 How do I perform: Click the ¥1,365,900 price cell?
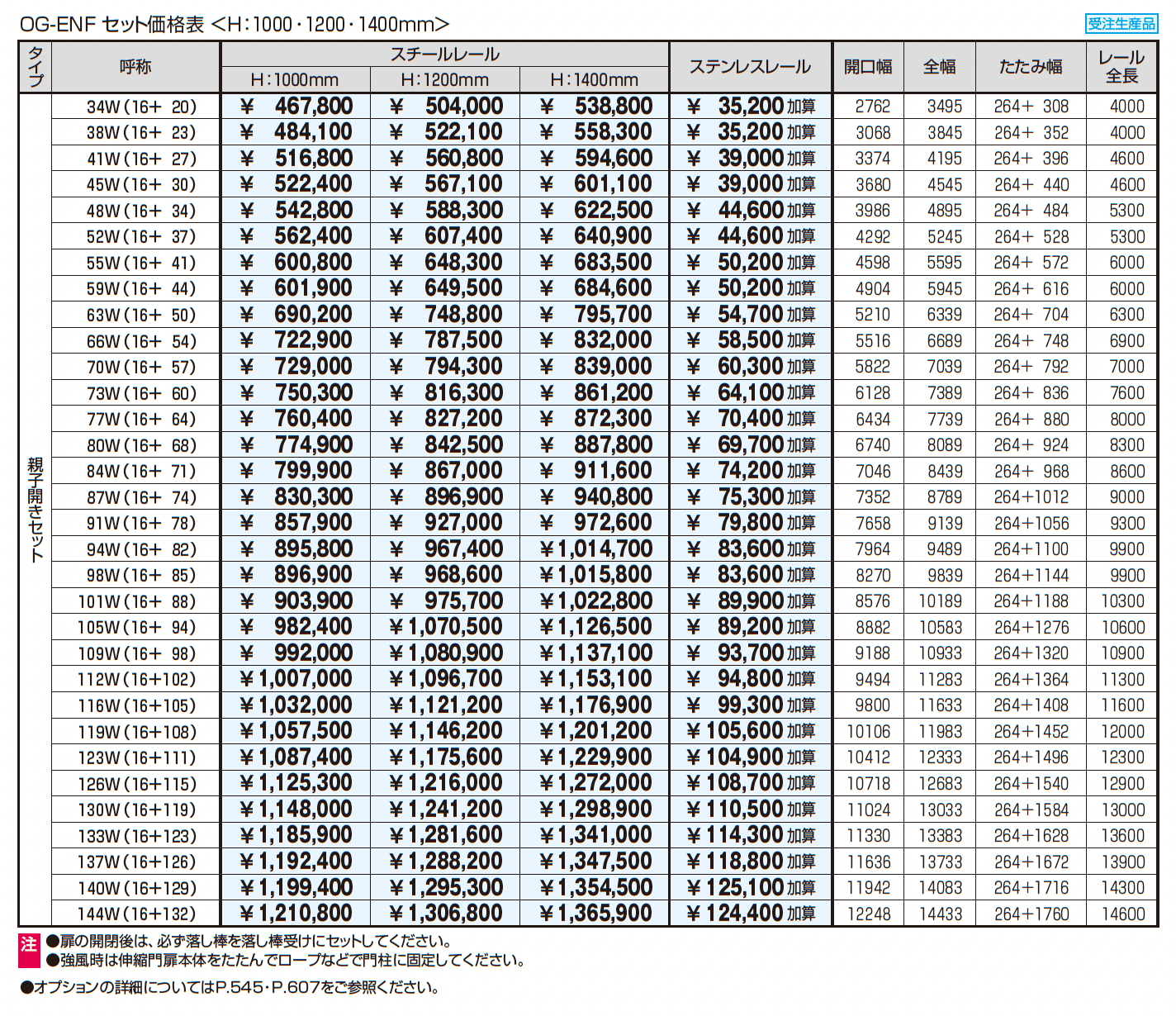(595, 914)
